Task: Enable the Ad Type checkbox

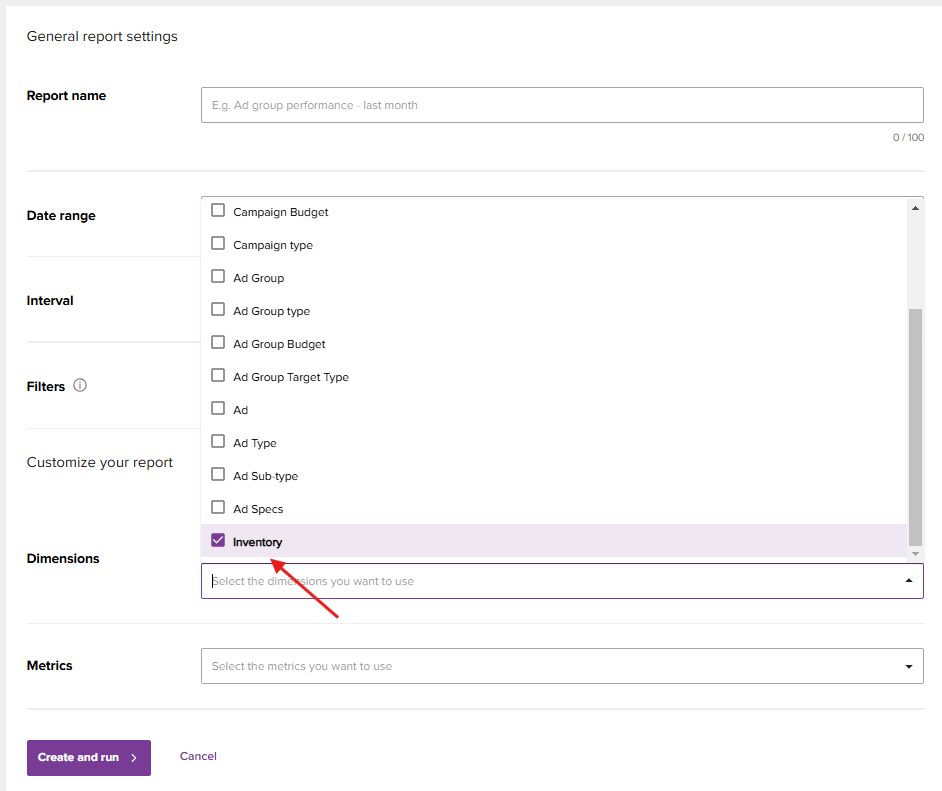Action: [x=218, y=441]
